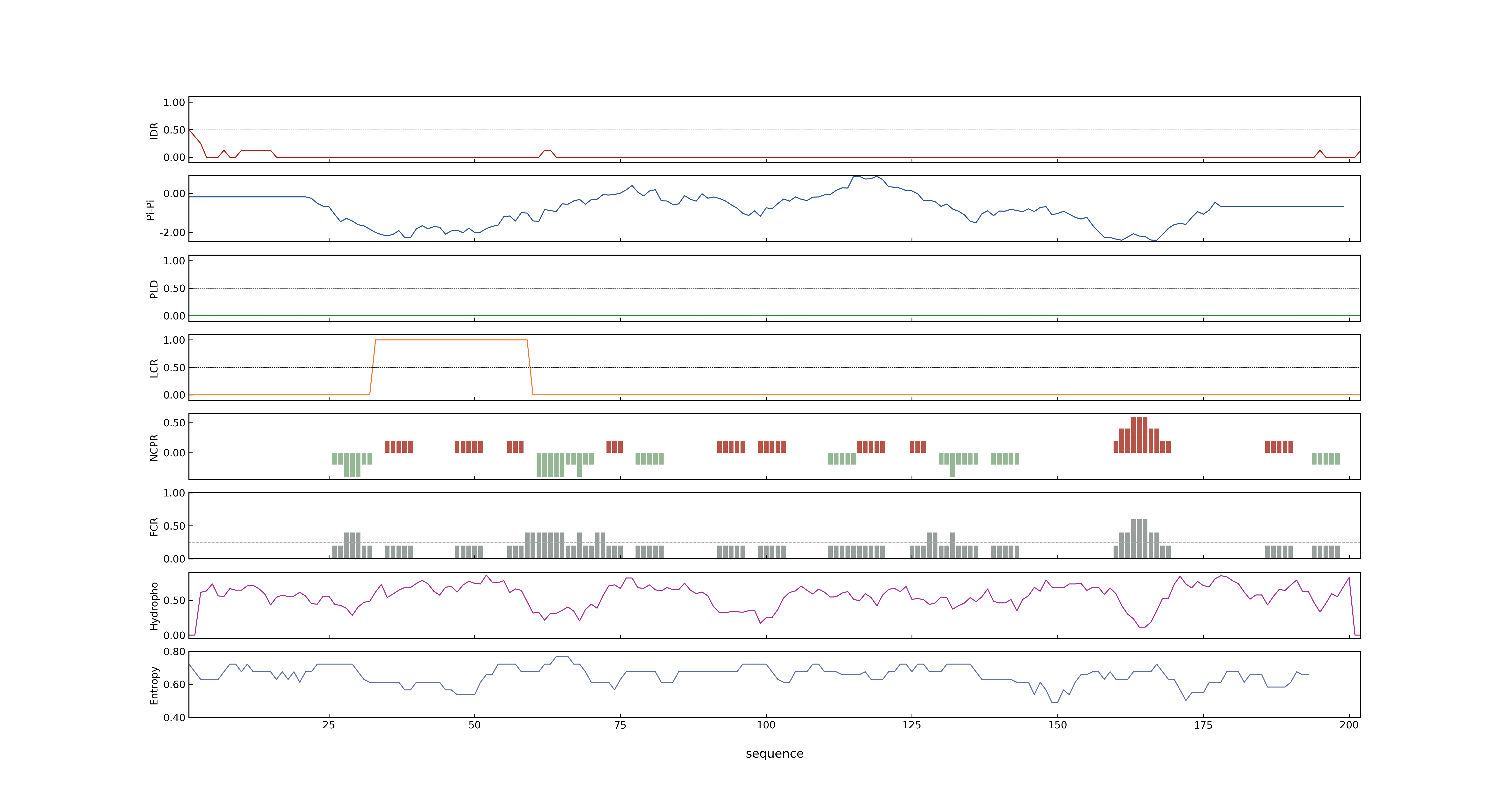Image resolution: width=1512 pixels, height=806 pixels.
Task: Click the 1.00 tick on FCR axis
Action: (174, 493)
